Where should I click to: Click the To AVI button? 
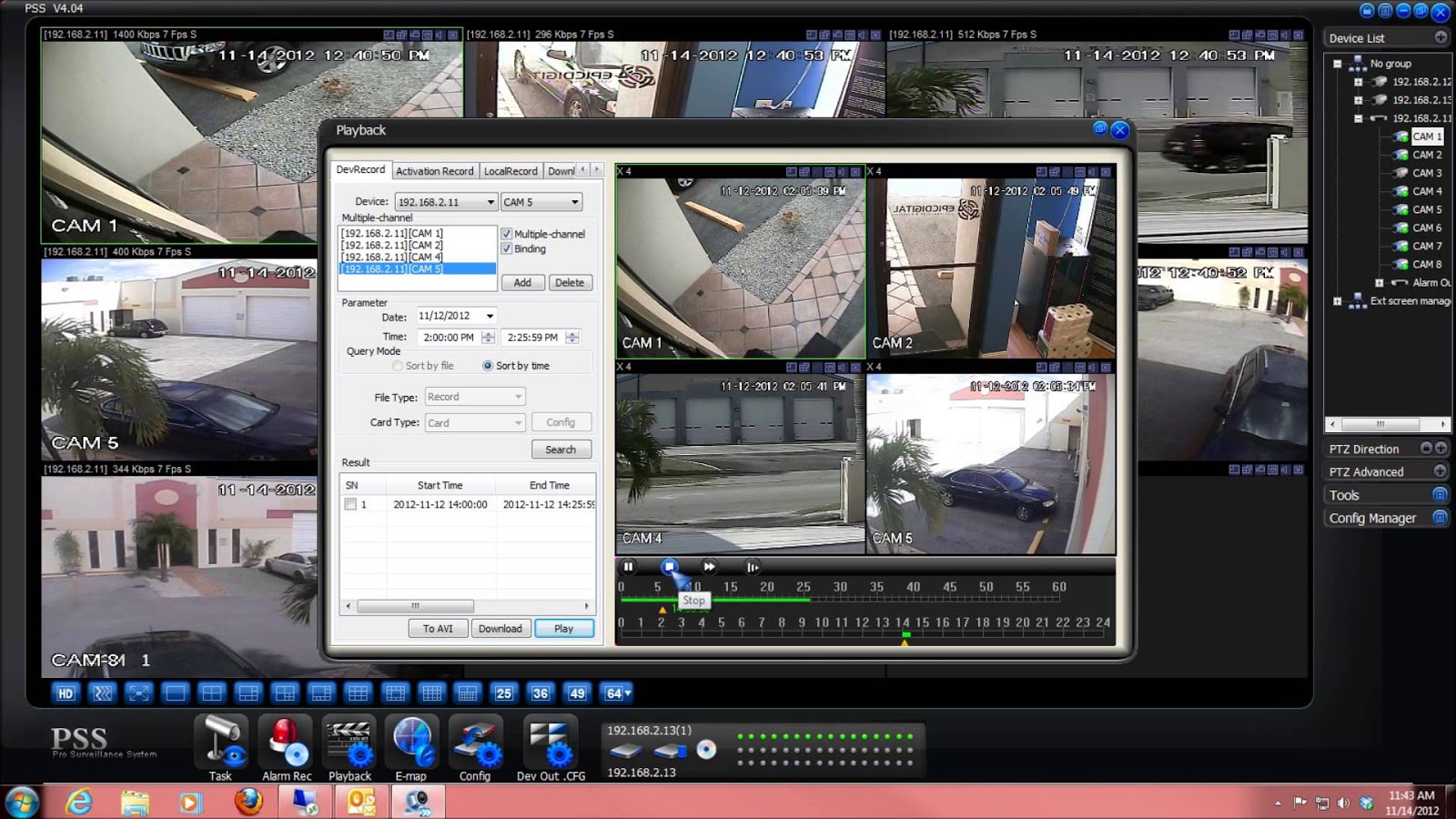pos(438,629)
